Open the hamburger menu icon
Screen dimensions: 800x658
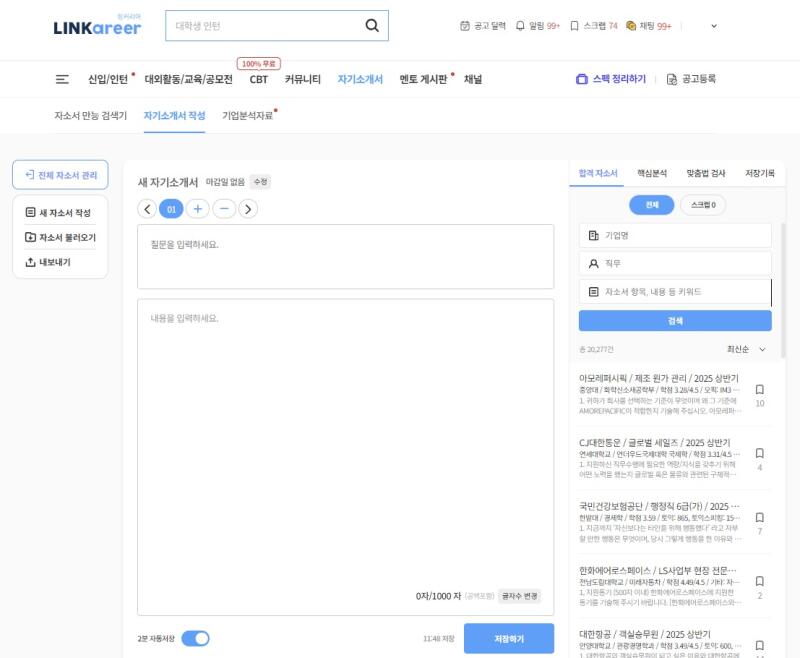coord(62,79)
